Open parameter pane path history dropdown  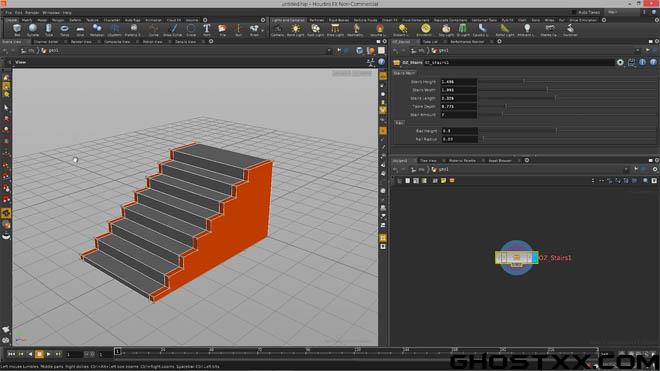tap(638, 51)
